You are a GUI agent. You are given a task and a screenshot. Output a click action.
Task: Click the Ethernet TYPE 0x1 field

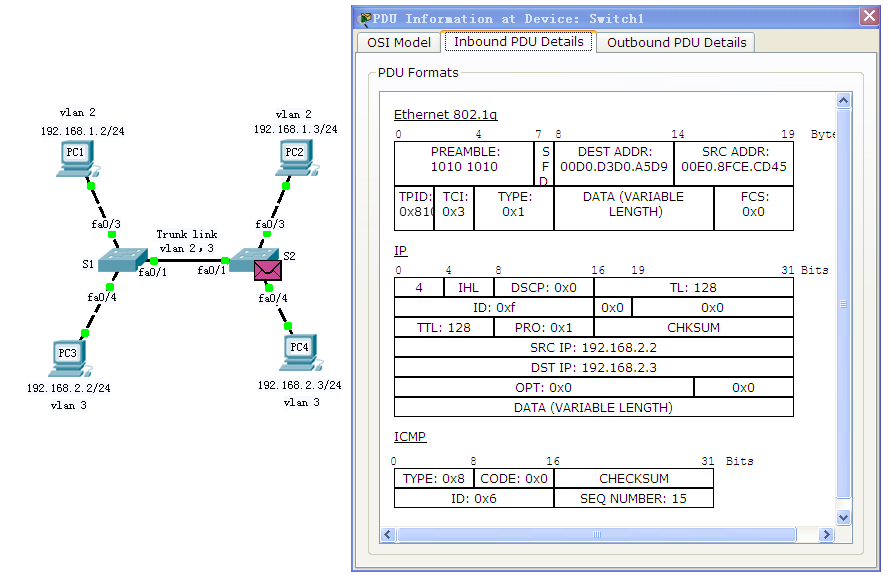tap(514, 208)
